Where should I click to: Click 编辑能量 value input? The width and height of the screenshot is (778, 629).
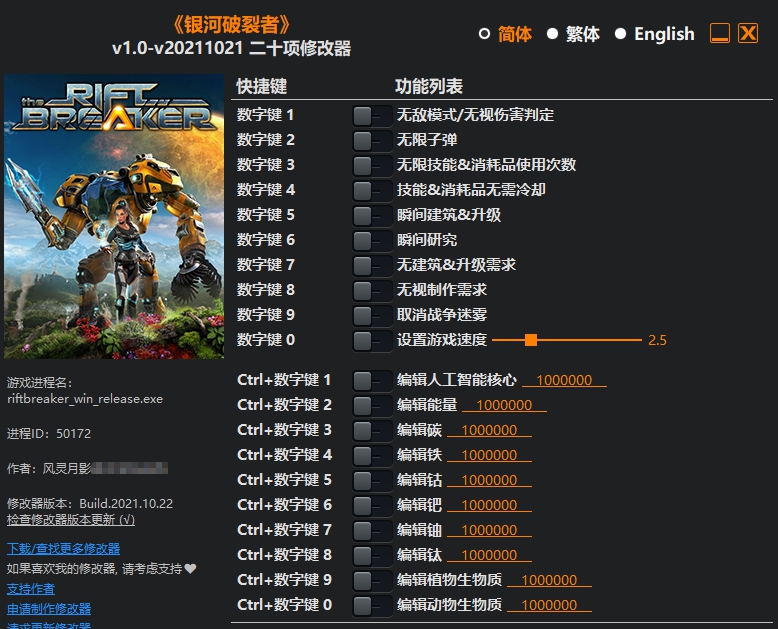[x=504, y=405]
